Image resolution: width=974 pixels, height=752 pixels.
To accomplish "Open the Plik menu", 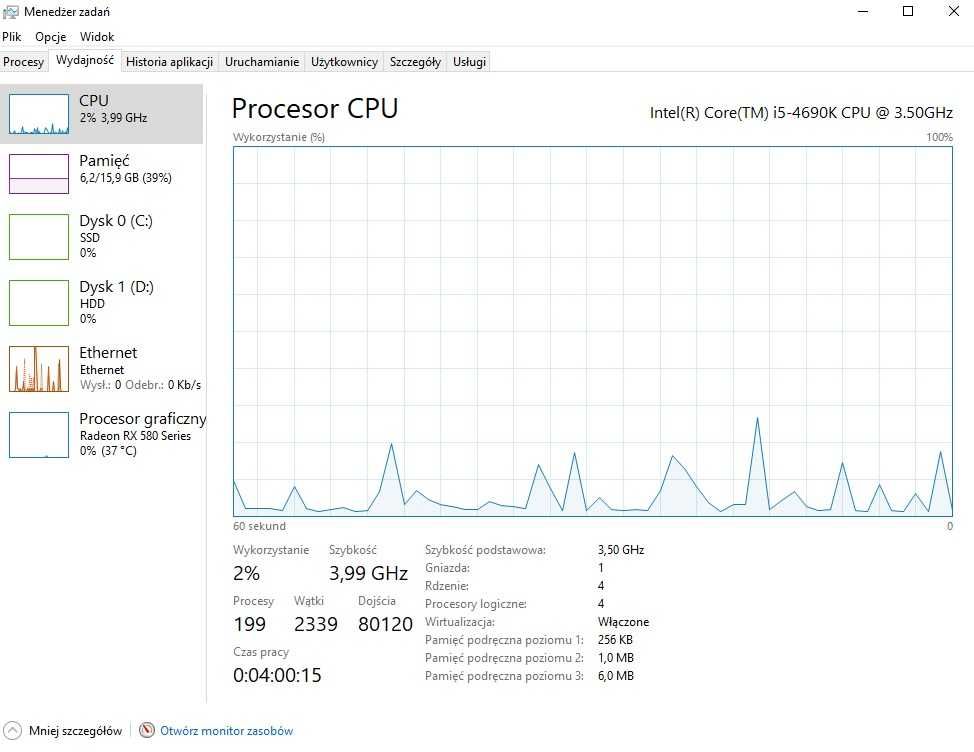I will 12,37.
